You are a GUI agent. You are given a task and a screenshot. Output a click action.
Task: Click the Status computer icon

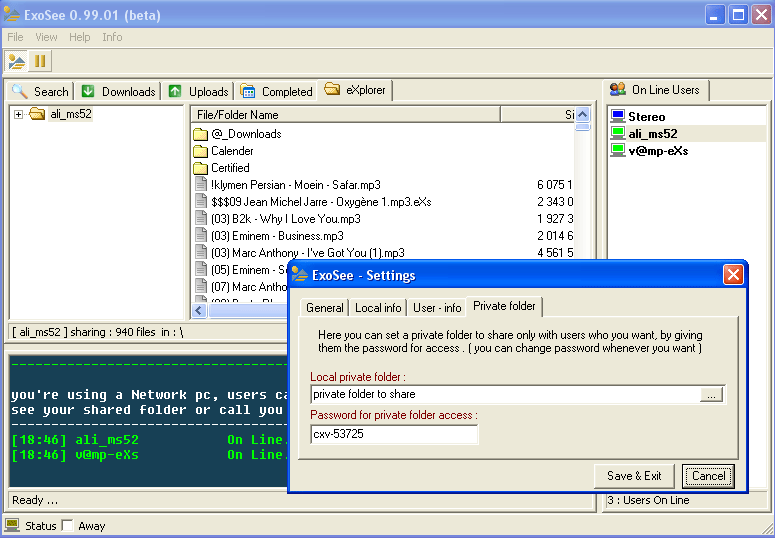(x=12, y=525)
